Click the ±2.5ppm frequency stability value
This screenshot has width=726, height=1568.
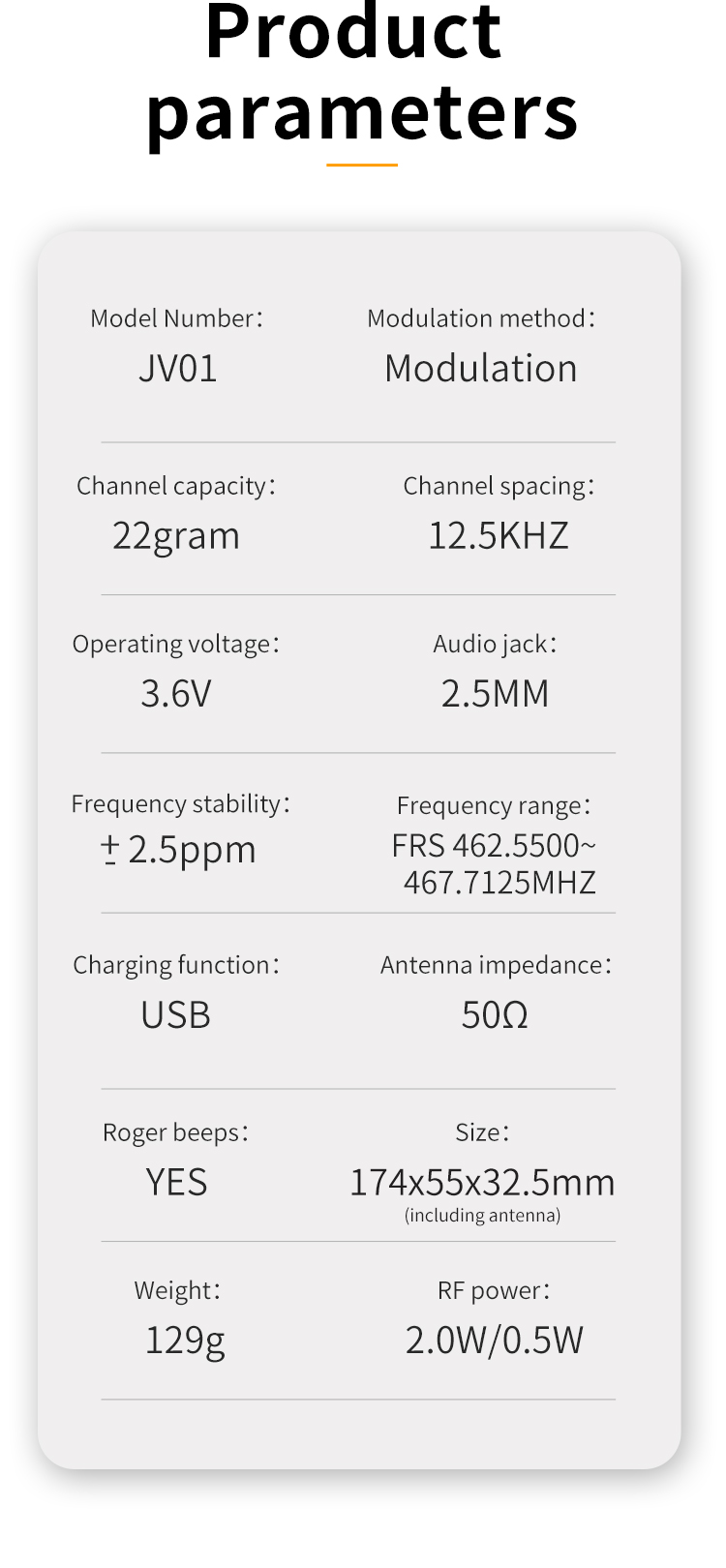[x=178, y=850]
